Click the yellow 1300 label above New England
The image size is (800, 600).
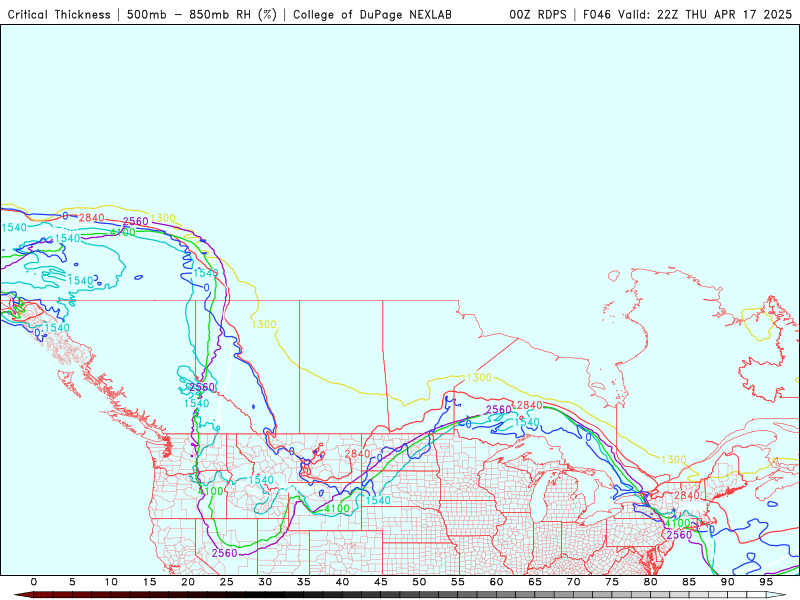click(x=673, y=460)
